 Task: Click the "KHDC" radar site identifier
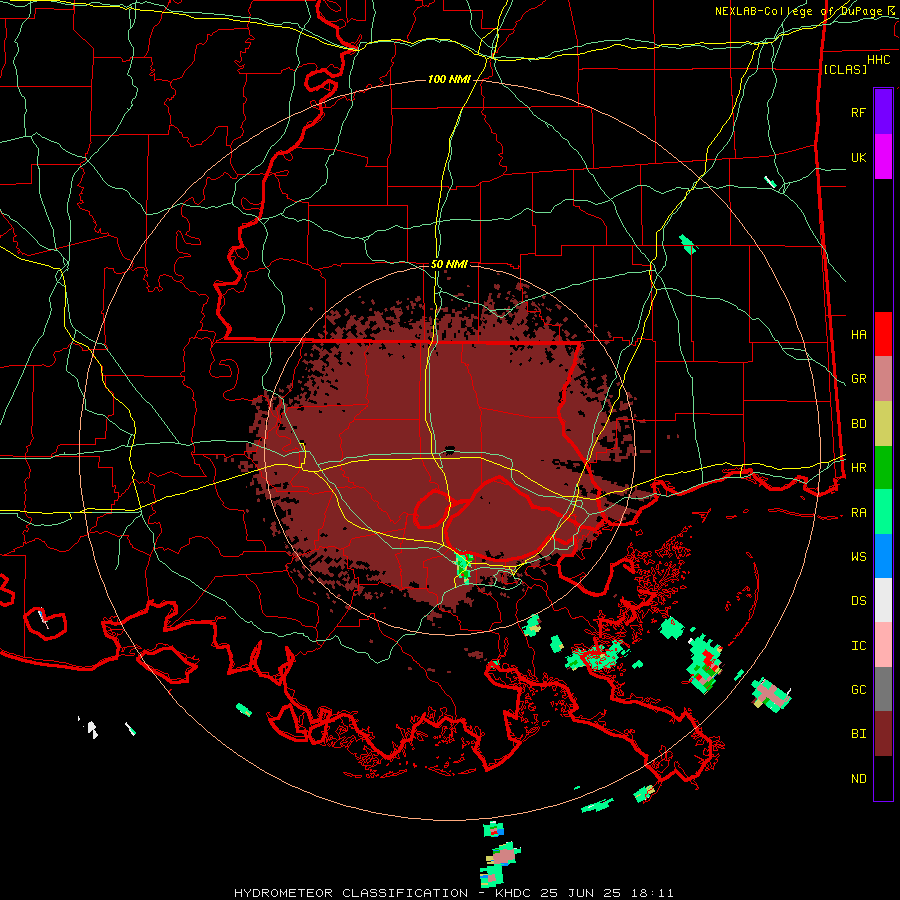pos(513,893)
